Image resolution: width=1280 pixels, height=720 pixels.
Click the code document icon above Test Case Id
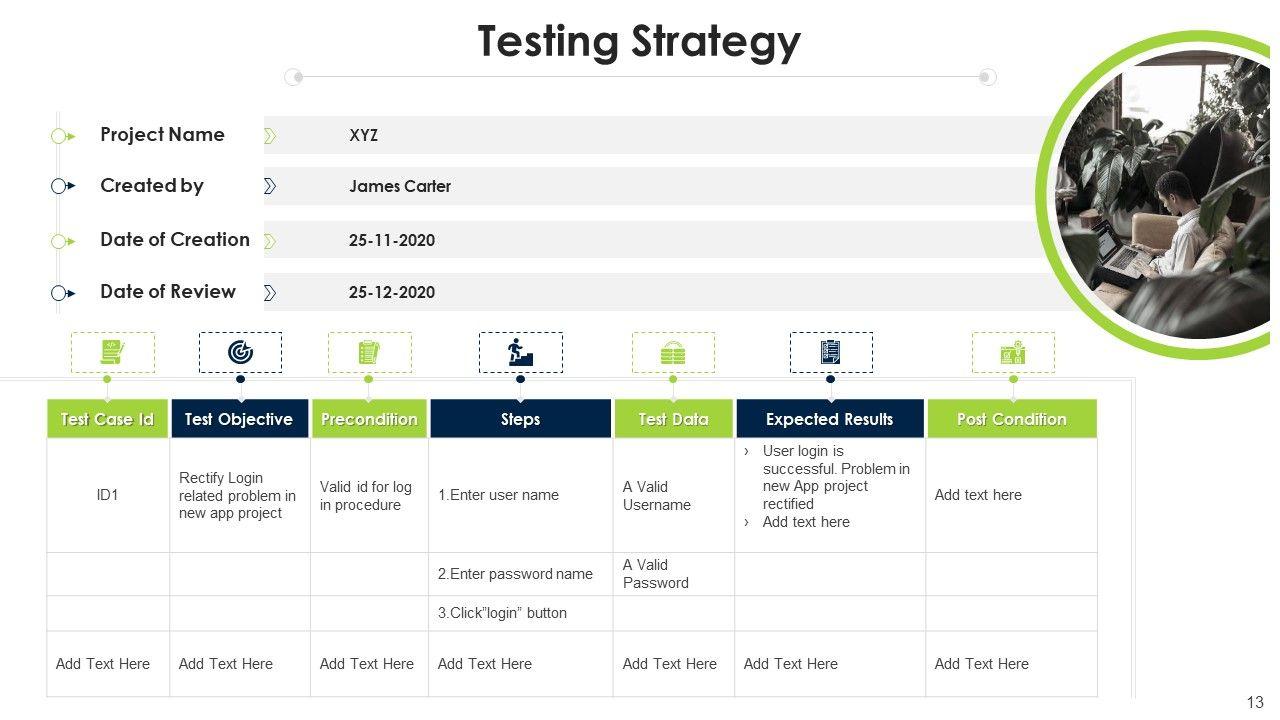[x=112, y=352]
